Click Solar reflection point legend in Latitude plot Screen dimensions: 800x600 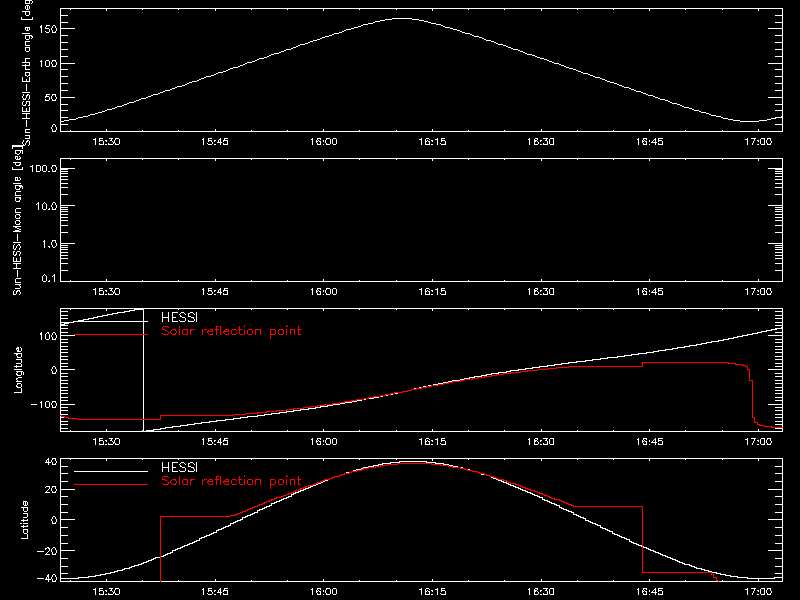click(x=231, y=481)
